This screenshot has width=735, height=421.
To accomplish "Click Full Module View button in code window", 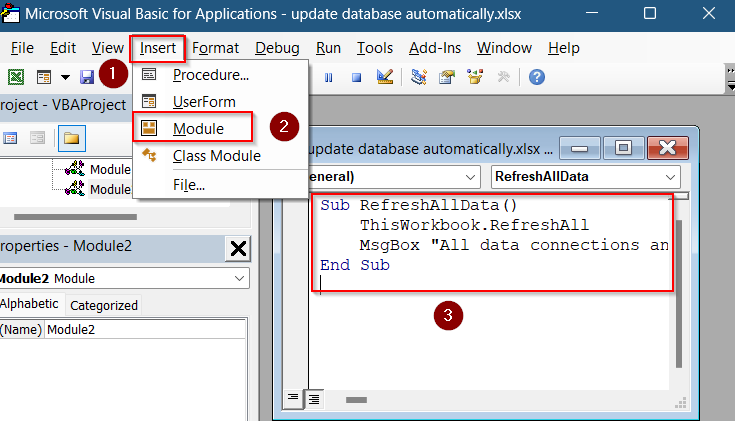I will tap(314, 399).
